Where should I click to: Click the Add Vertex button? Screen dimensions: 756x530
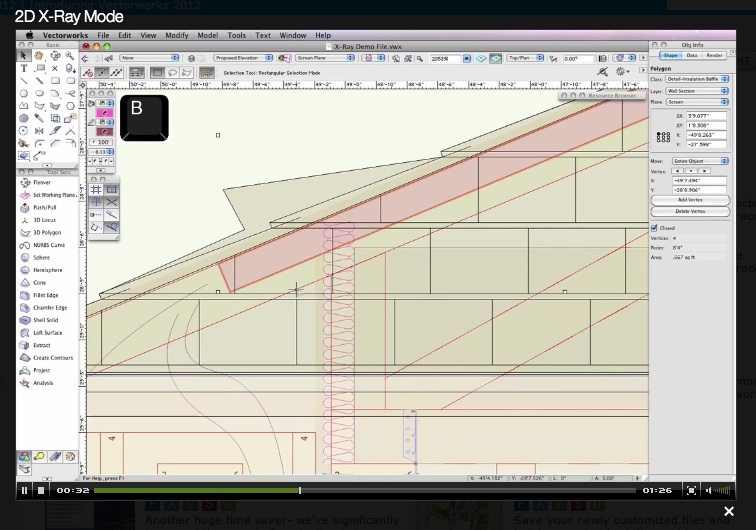tap(689, 200)
